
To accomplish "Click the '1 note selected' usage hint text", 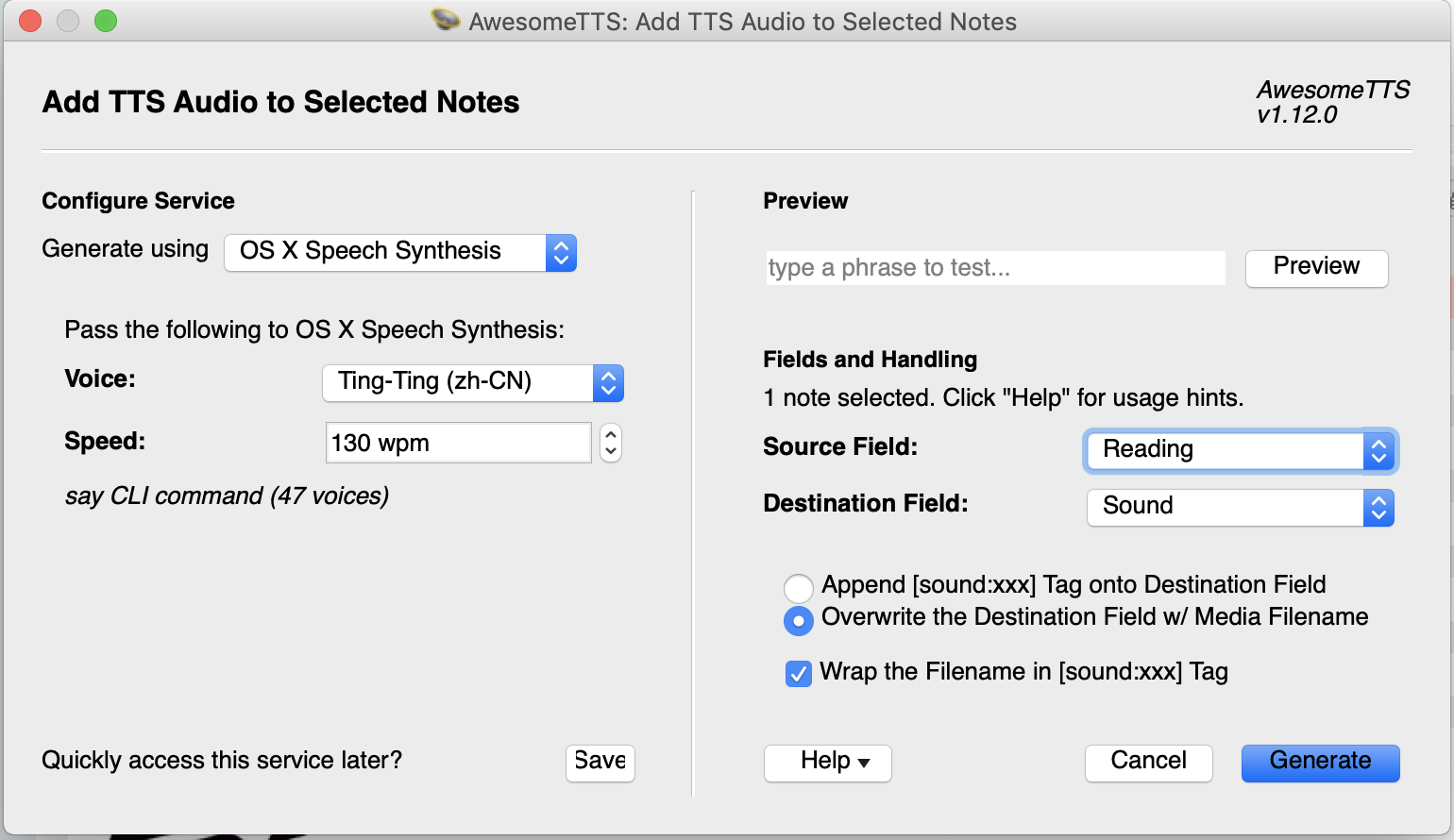I will (x=1003, y=398).
